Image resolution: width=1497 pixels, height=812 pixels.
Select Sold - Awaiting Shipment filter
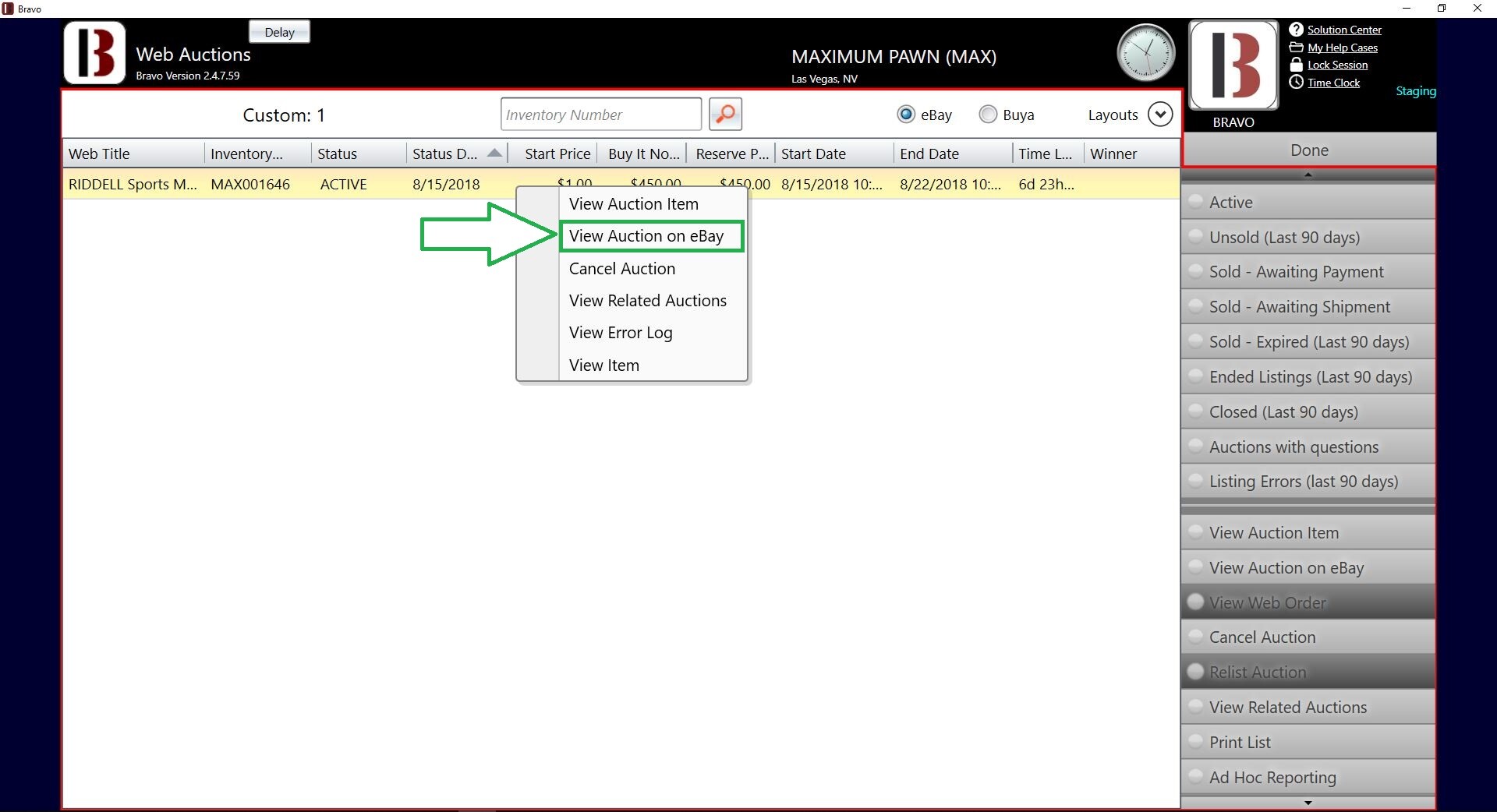pos(1308,307)
